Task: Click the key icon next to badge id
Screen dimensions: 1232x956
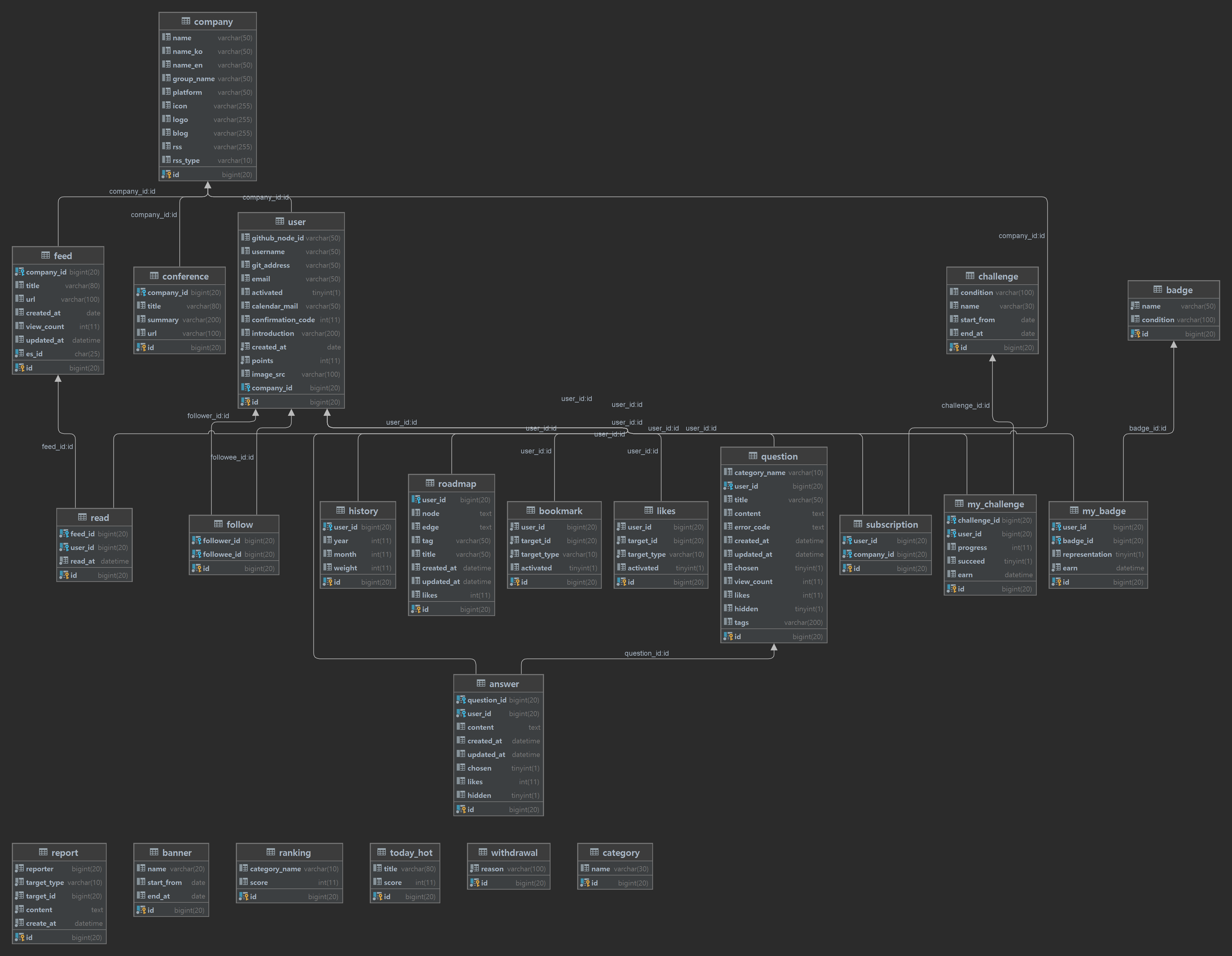Action: point(1135,334)
